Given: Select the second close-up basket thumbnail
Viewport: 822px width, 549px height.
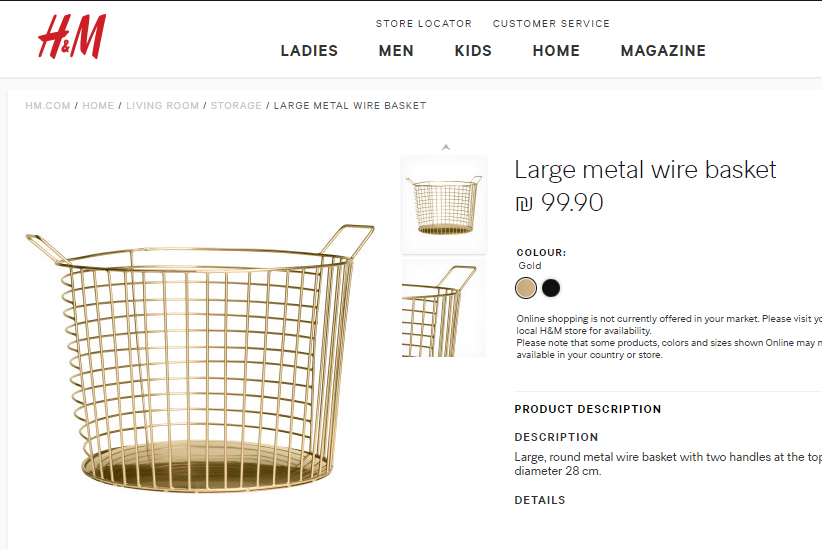Looking at the screenshot, I should click(x=444, y=308).
